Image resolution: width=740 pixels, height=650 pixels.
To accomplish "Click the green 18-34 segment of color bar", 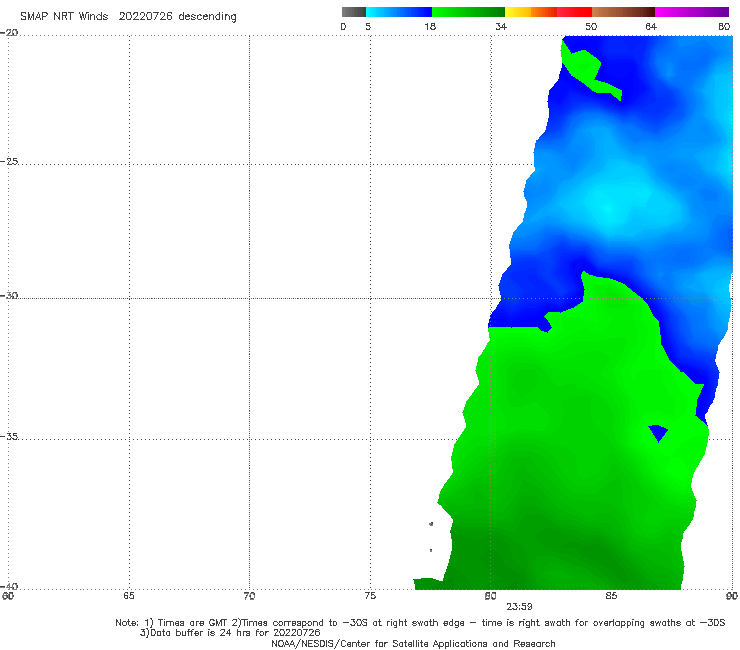I will tap(468, 12).
